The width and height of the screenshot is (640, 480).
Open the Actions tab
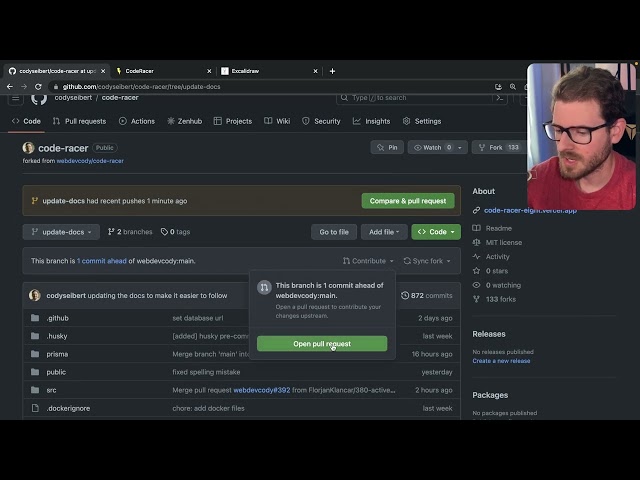pos(137,121)
